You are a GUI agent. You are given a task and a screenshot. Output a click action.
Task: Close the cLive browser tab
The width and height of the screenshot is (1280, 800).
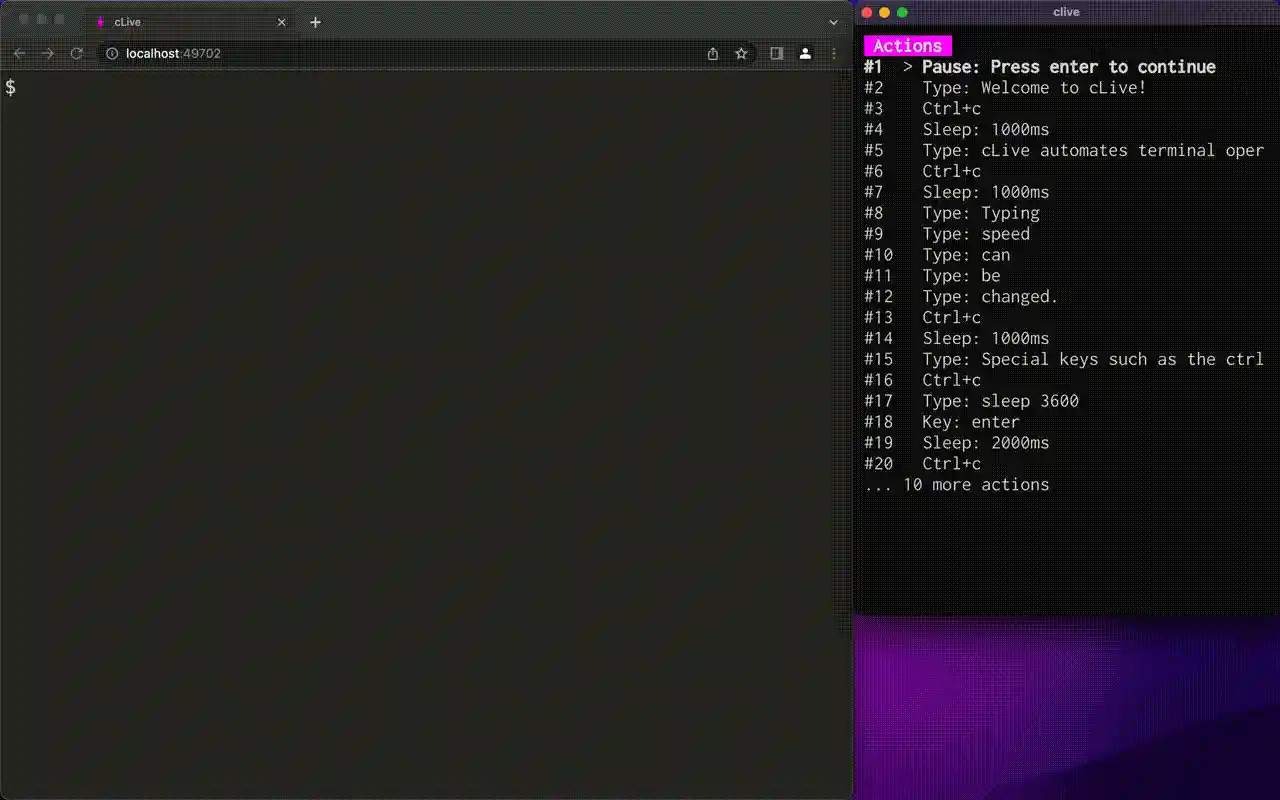pyautogui.click(x=281, y=22)
